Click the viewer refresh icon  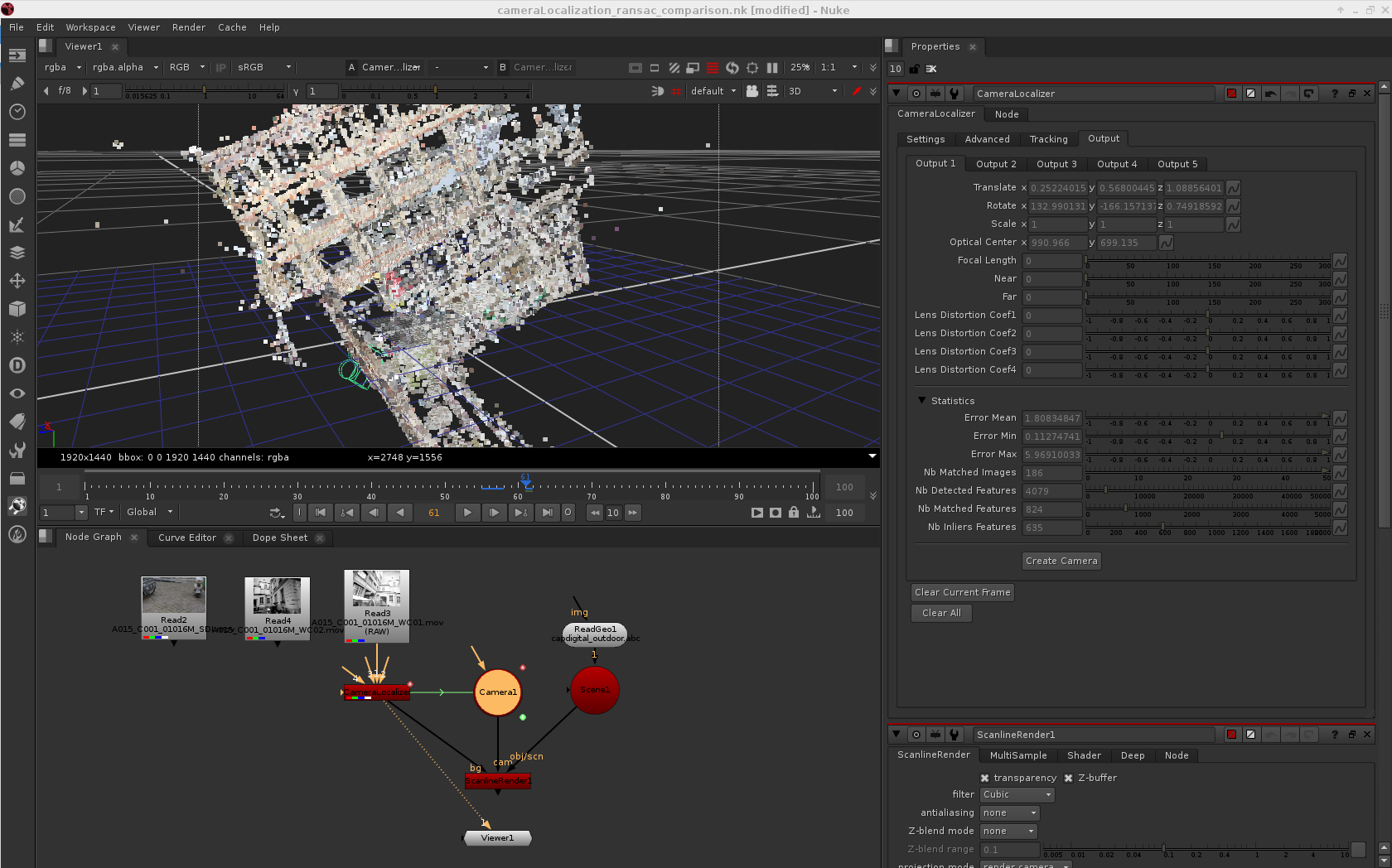[x=732, y=68]
